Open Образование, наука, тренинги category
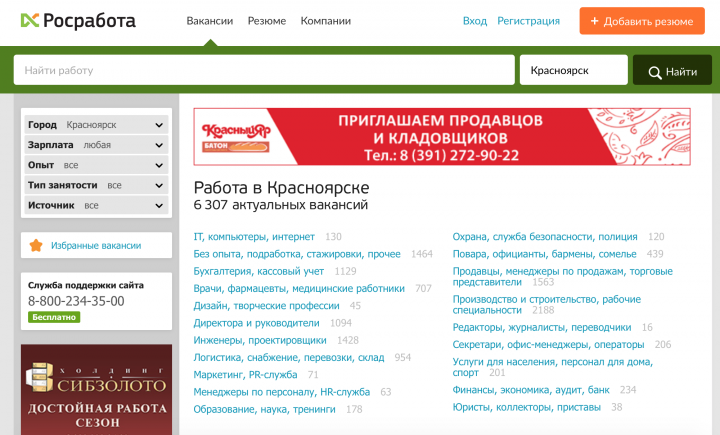The width and height of the screenshot is (720, 435). point(264,409)
